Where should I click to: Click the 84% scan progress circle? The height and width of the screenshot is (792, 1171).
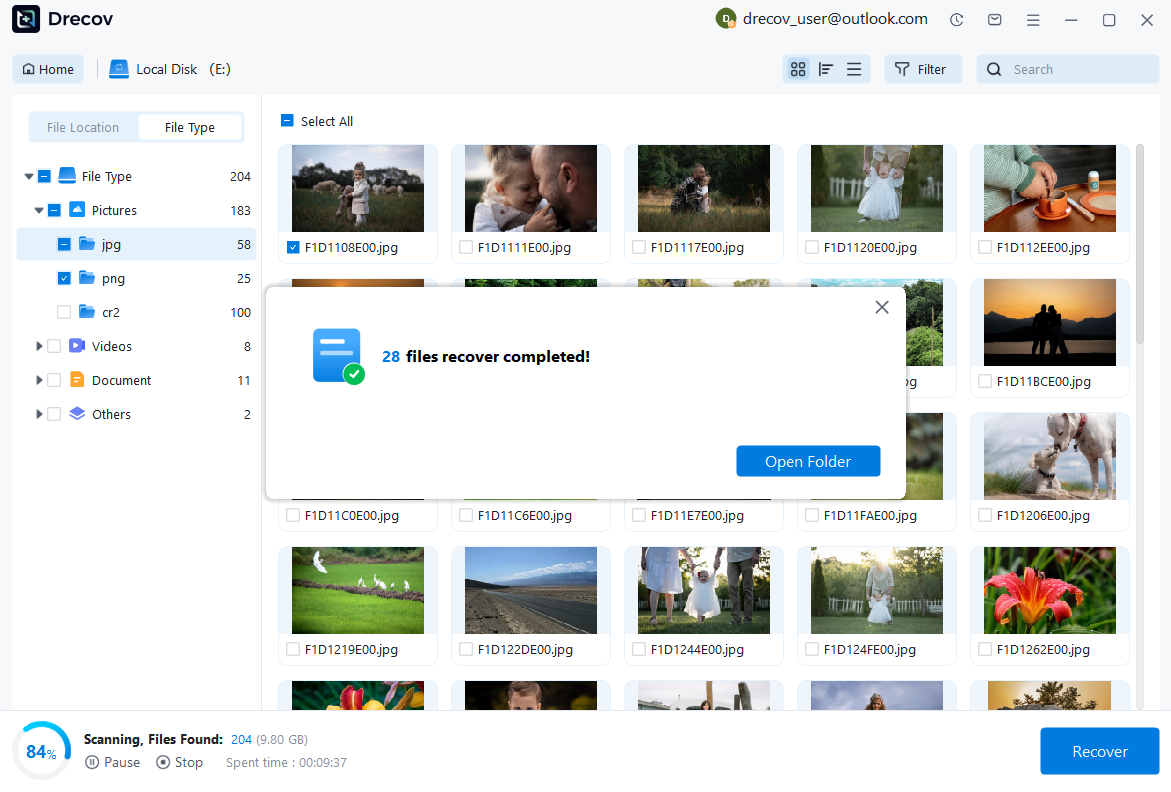coord(42,750)
